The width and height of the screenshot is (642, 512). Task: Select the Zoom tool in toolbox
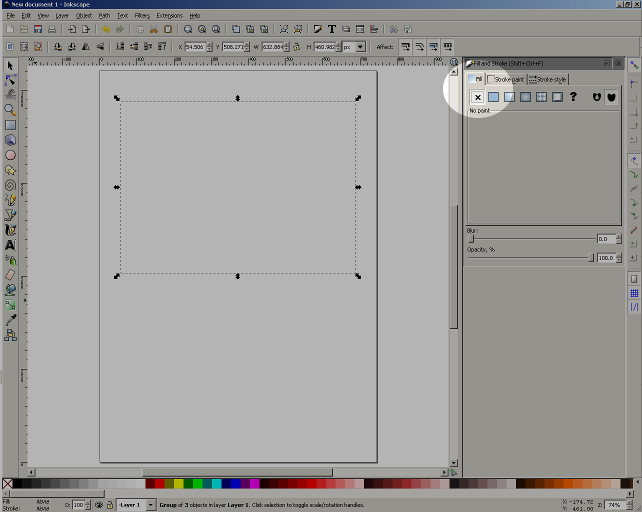click(x=10, y=109)
